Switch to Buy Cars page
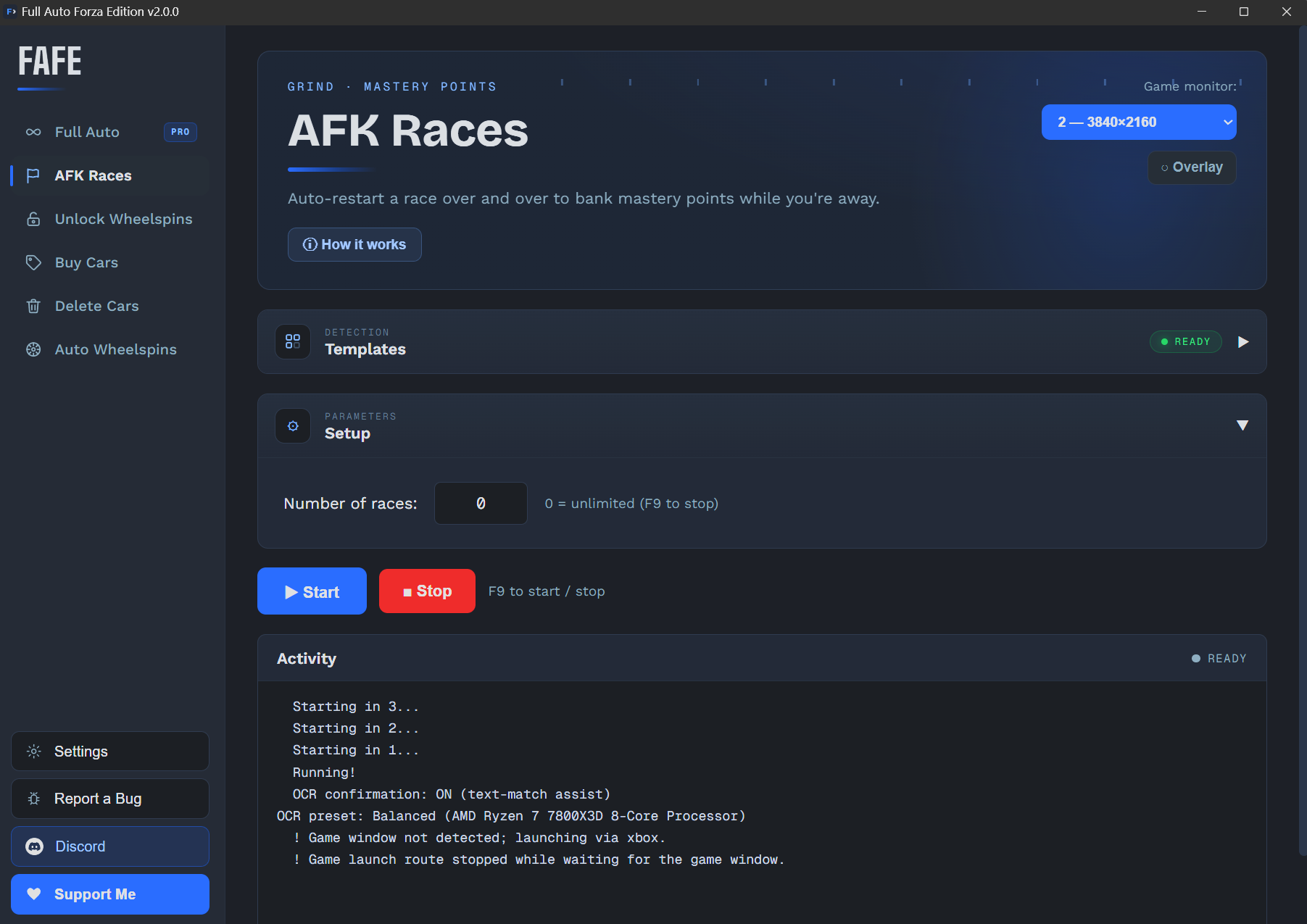The height and width of the screenshot is (924, 1307). coord(110,262)
